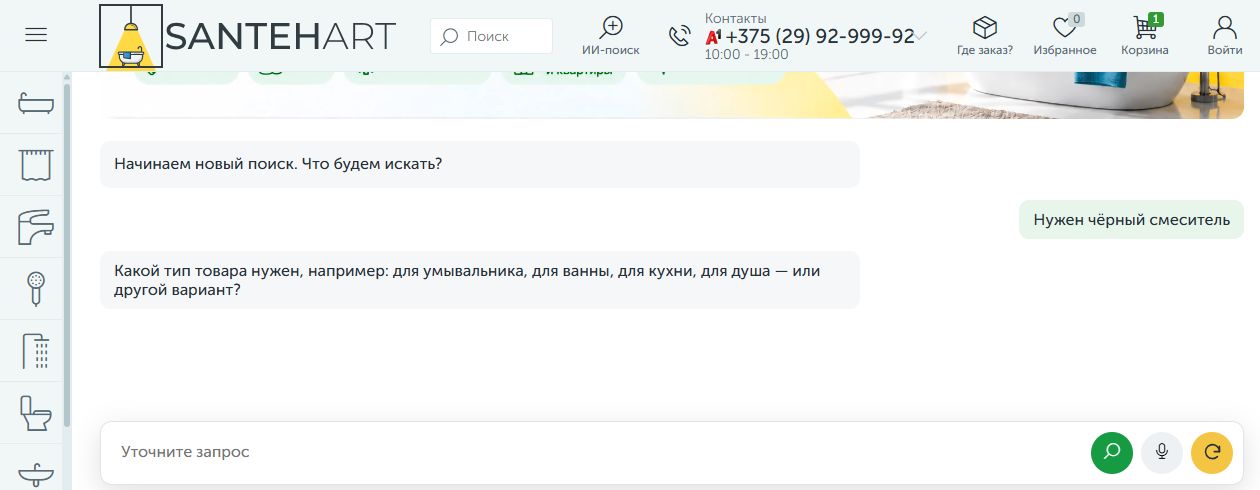This screenshot has width=1260, height=490.
Task: Expand contacts chevron beside phone number
Action: tap(922, 37)
